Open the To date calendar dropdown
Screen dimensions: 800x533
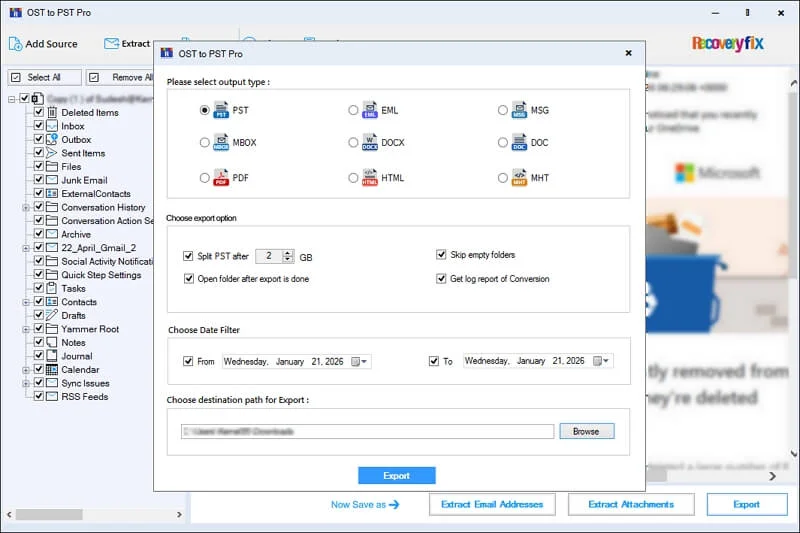[601, 361]
